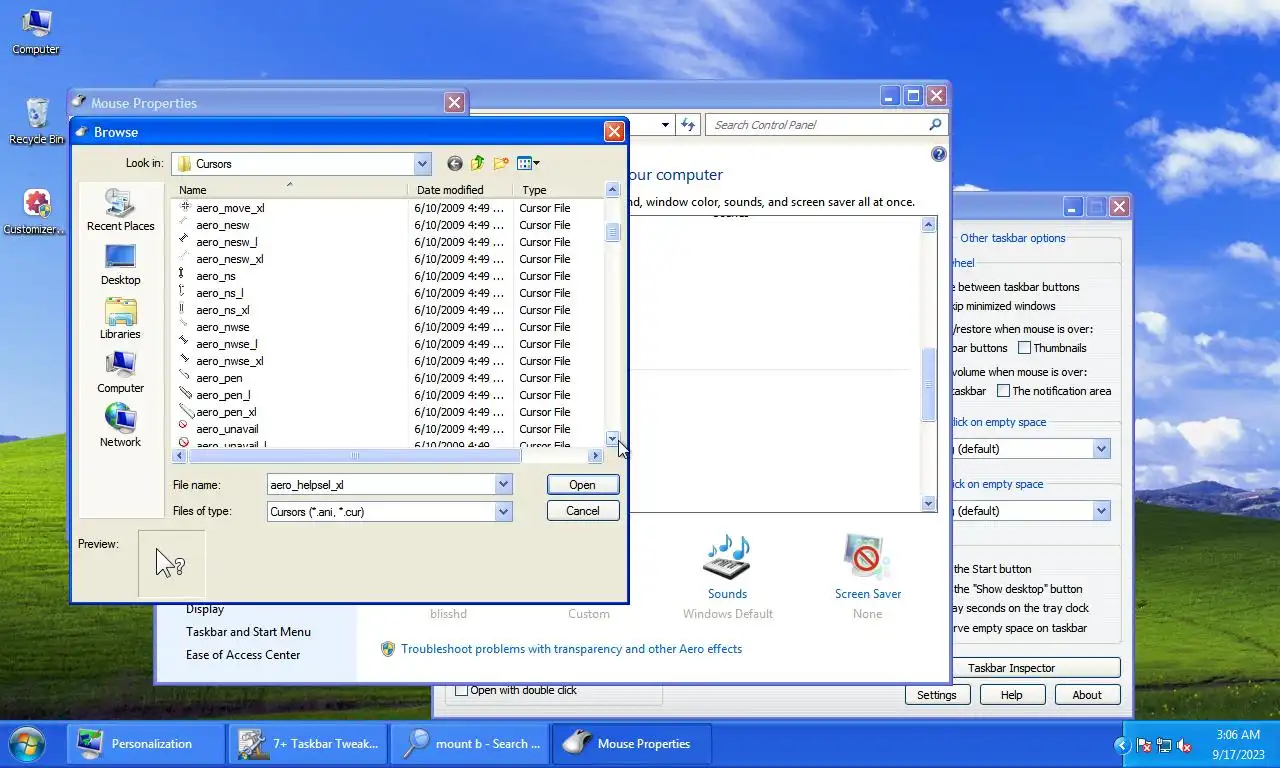Switch to 7+ Taskbar Tweaker taskbar button
Screen dimensions: 1280x768
tap(307, 744)
